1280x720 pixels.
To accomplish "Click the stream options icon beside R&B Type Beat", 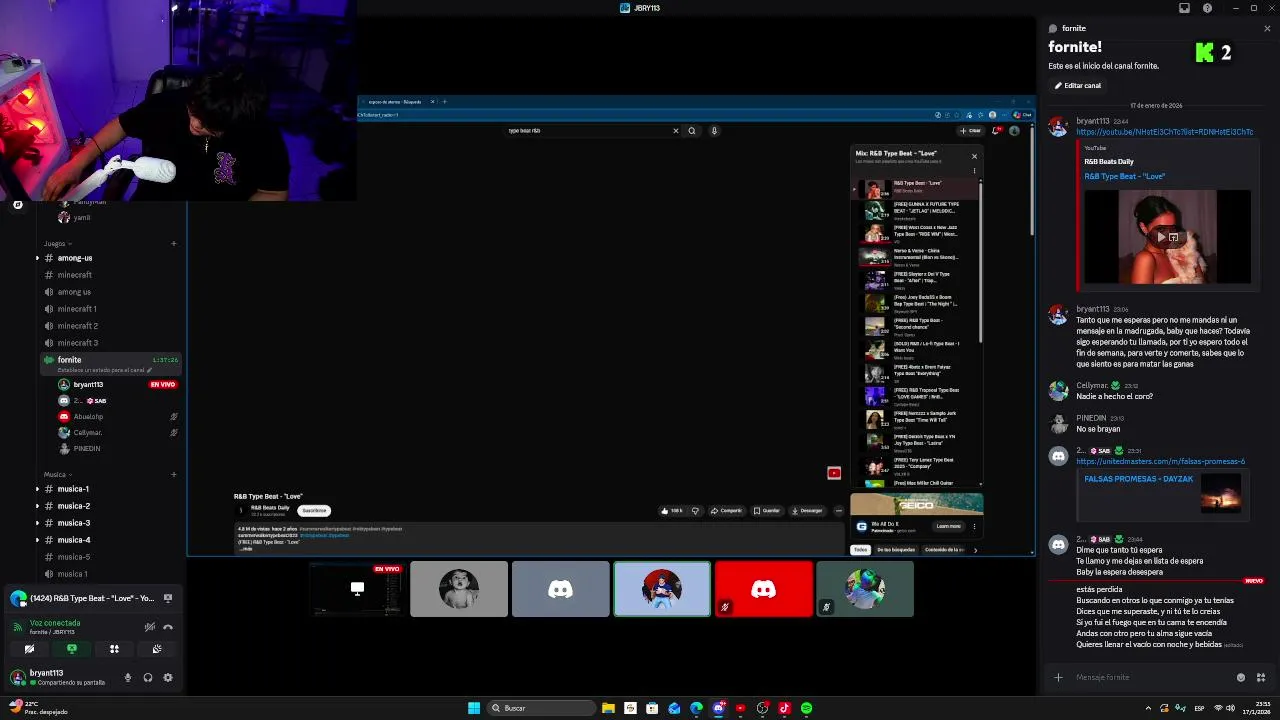I will (168, 598).
